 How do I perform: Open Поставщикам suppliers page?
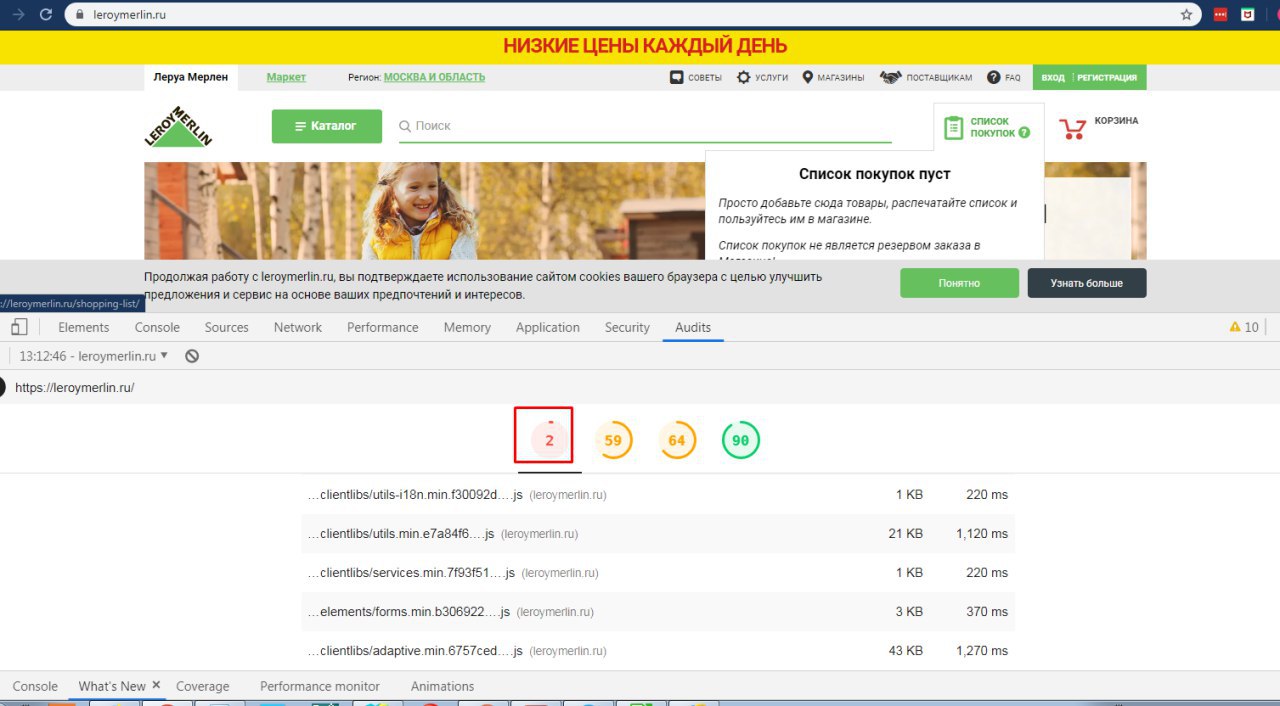click(926, 77)
